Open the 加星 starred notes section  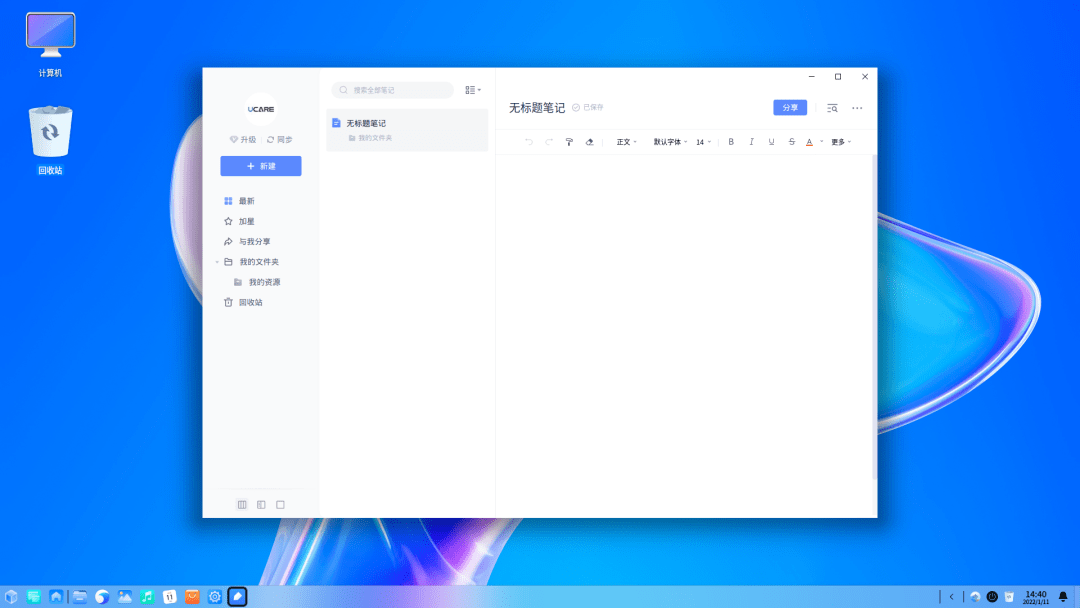(244, 220)
